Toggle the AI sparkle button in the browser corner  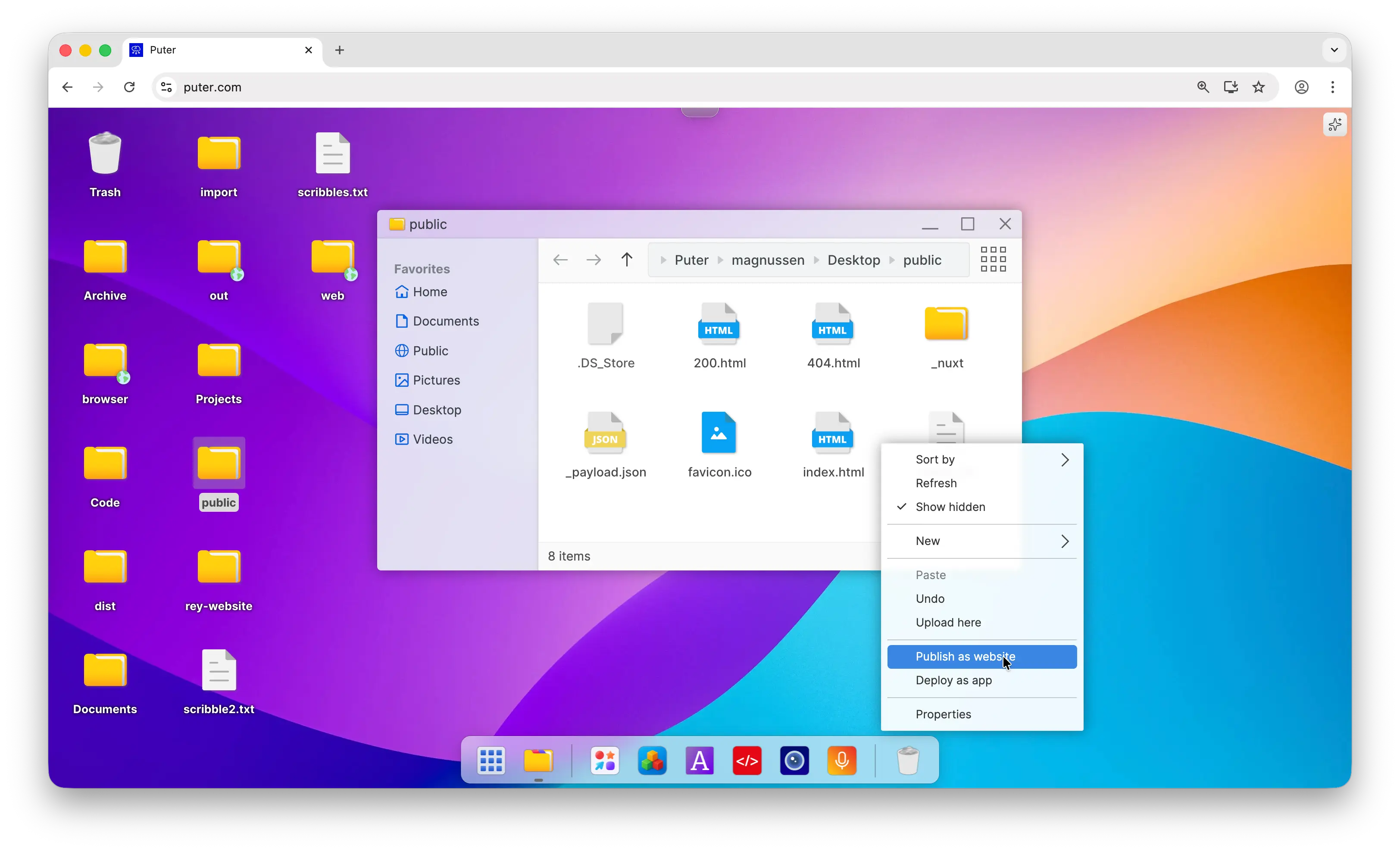[1335, 125]
